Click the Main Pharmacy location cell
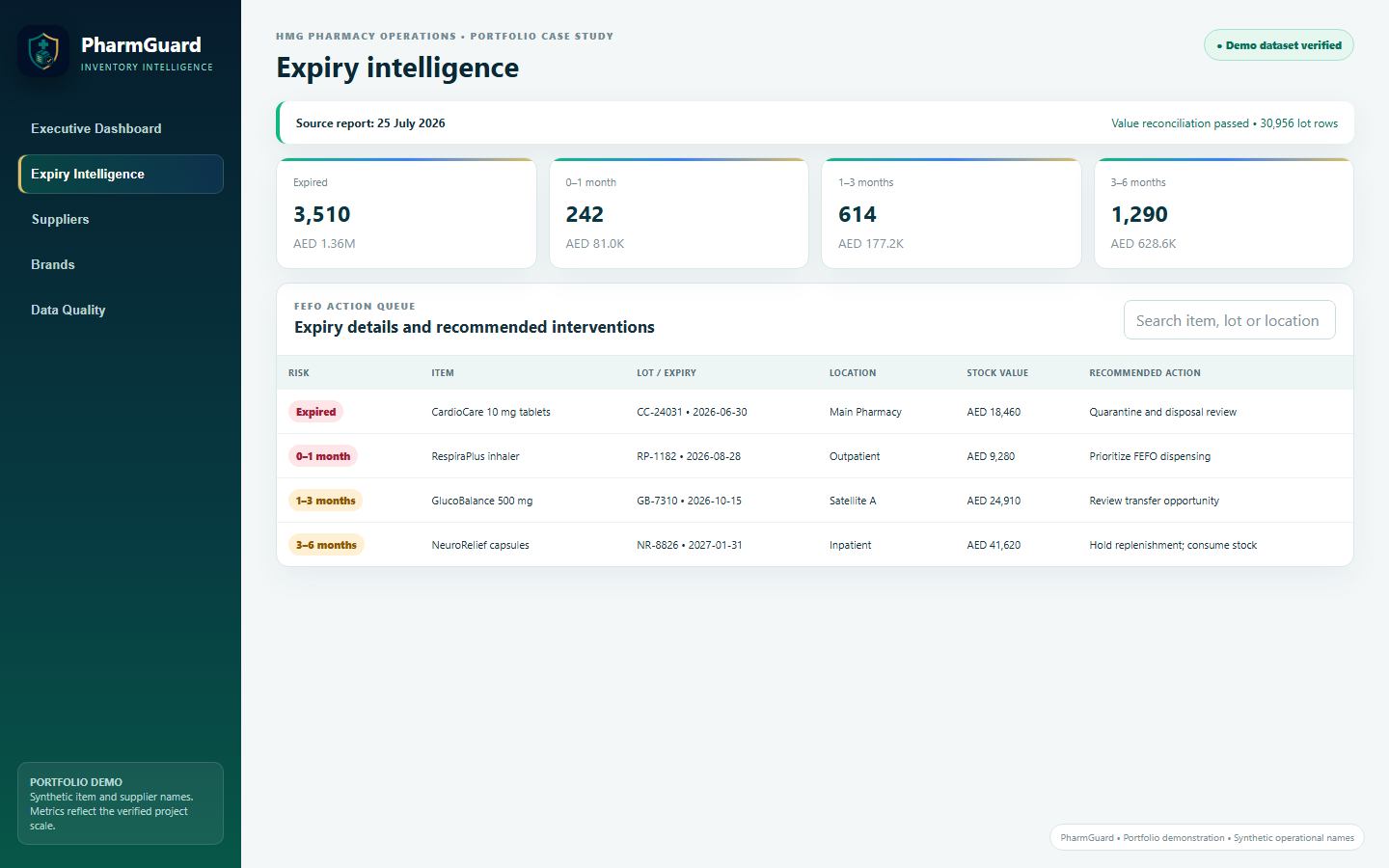Viewport: 1389px width, 868px height. (865, 412)
